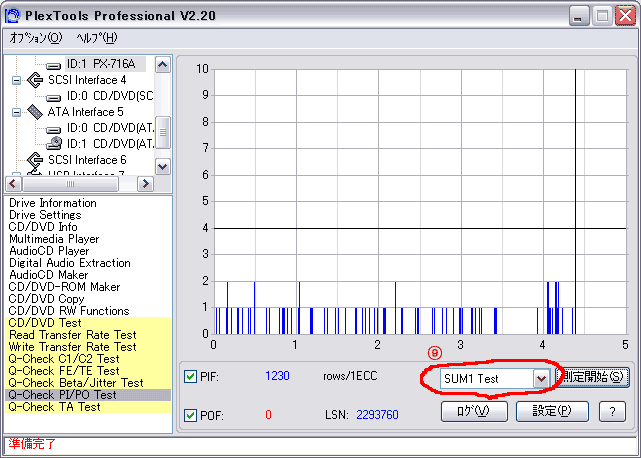The height and width of the screenshot is (458, 641).
Task: Click the 準備完了 status bar text
Action: pos(32,444)
